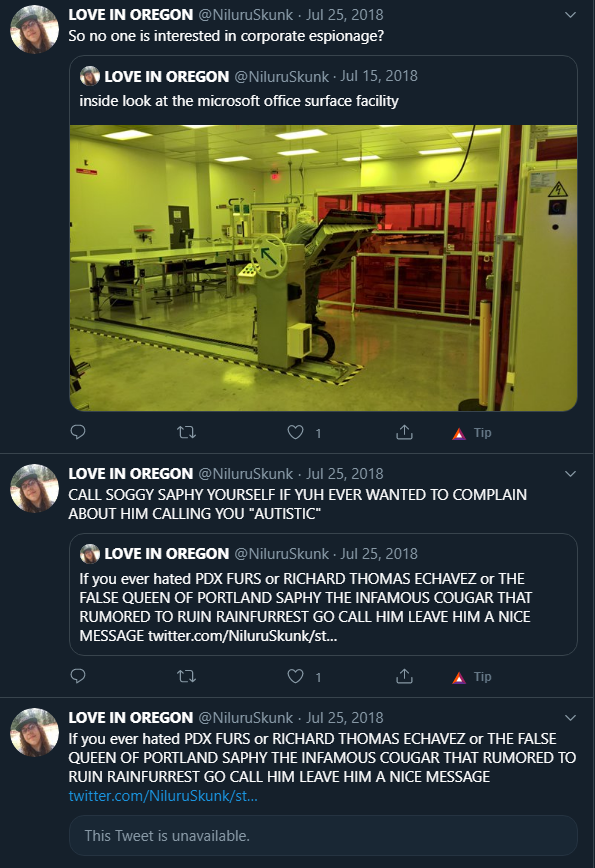Tip the author of the espionage tweet
Image resolution: width=595 pixels, height=868 pixels.
[x=472, y=433]
